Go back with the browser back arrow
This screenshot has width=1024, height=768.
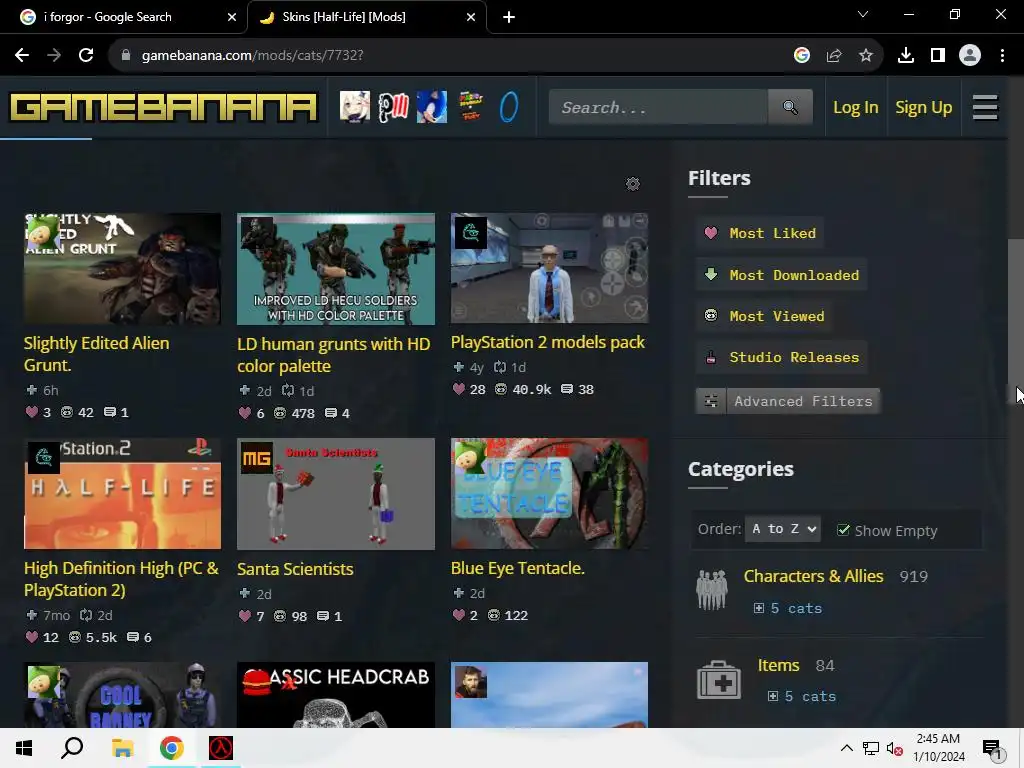click(22, 55)
